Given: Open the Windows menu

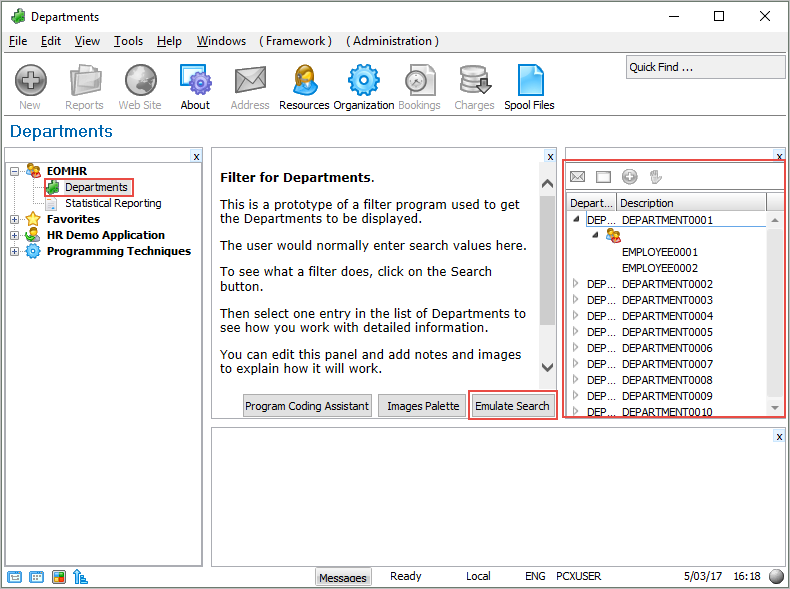Looking at the screenshot, I should [221, 41].
